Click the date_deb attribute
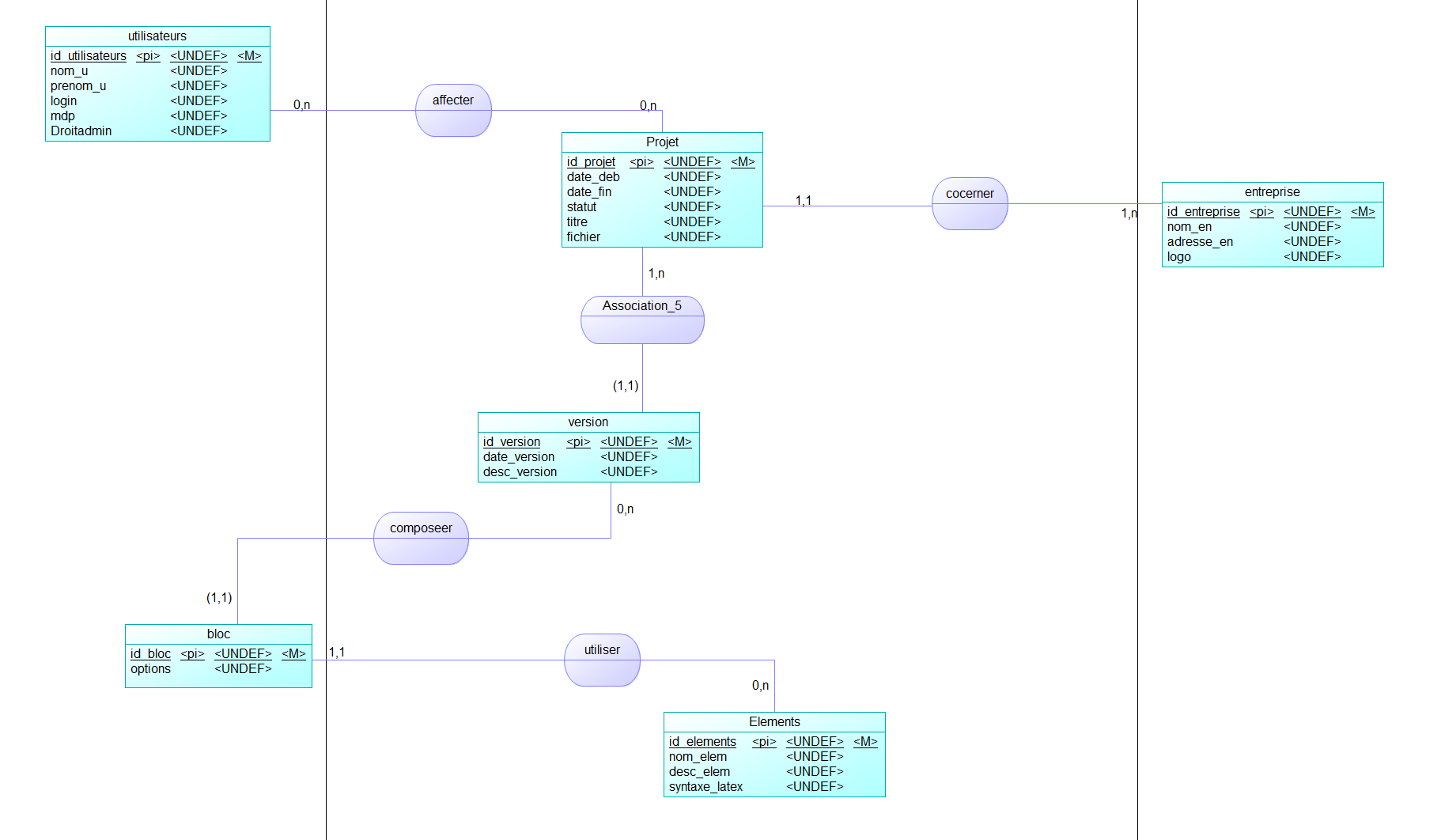Image resolution: width=1441 pixels, height=840 pixels. (x=593, y=177)
